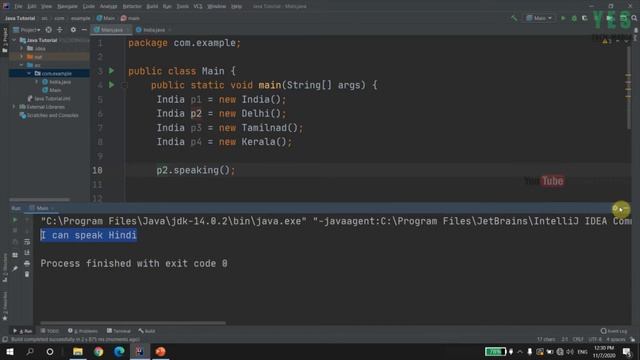Collapse the src folder
Viewport: 640px width, 360px height.
pos(22,65)
